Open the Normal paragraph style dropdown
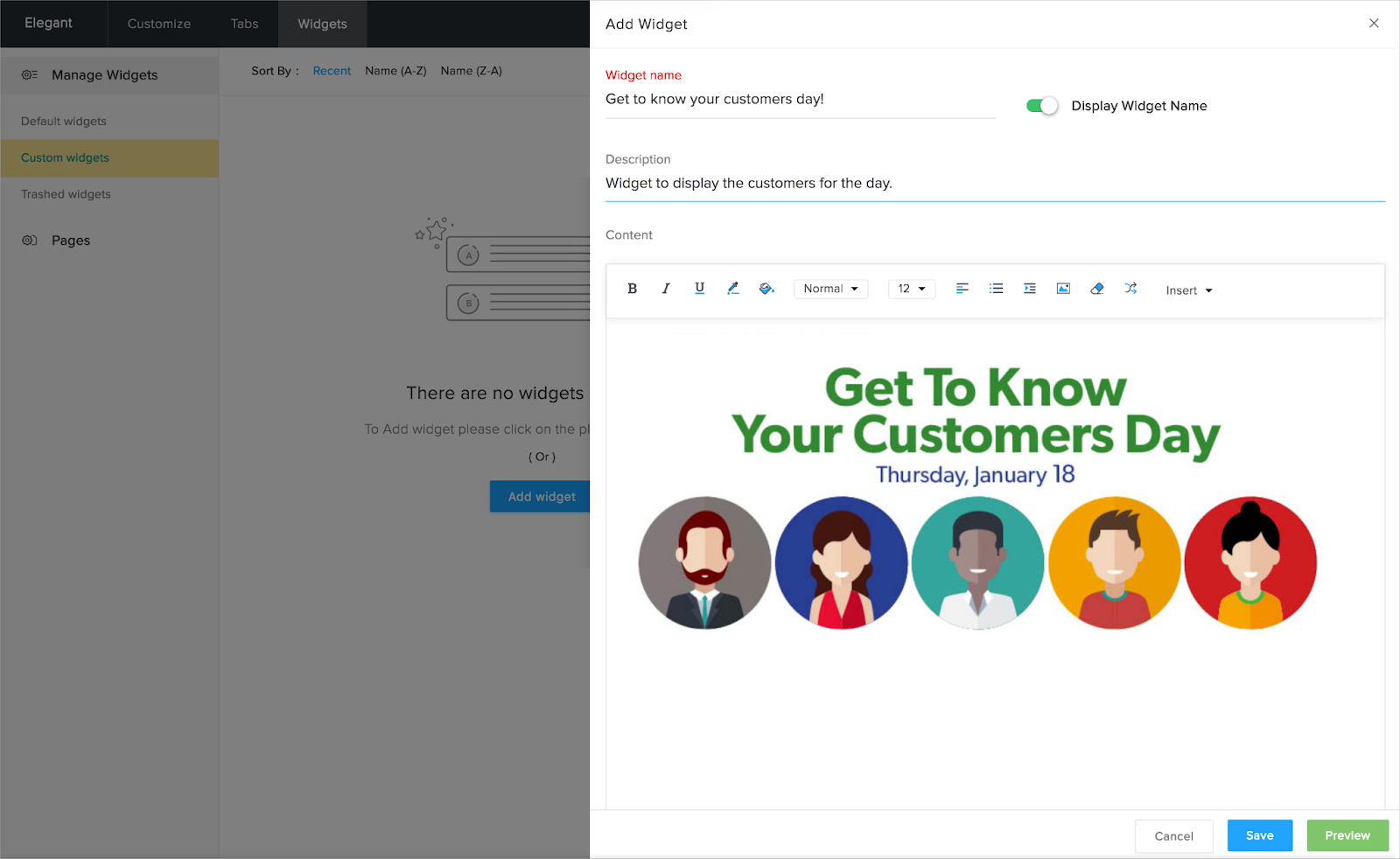 pos(829,289)
